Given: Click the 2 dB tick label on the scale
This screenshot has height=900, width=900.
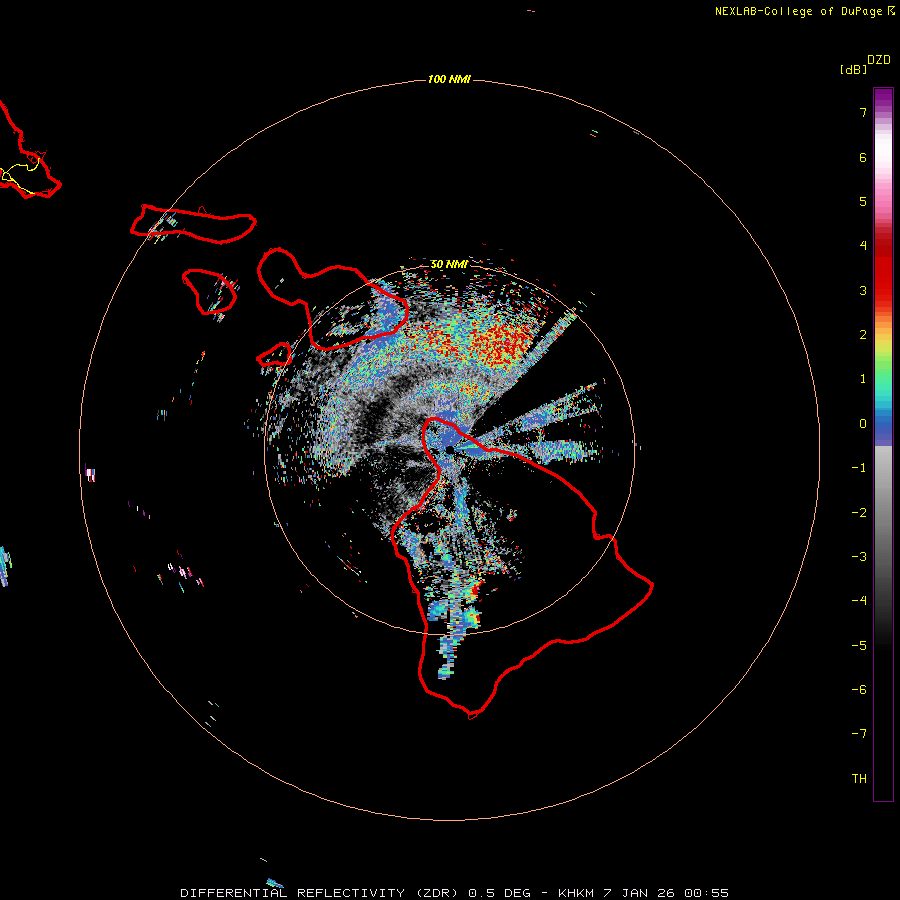Looking at the screenshot, I should click(863, 335).
